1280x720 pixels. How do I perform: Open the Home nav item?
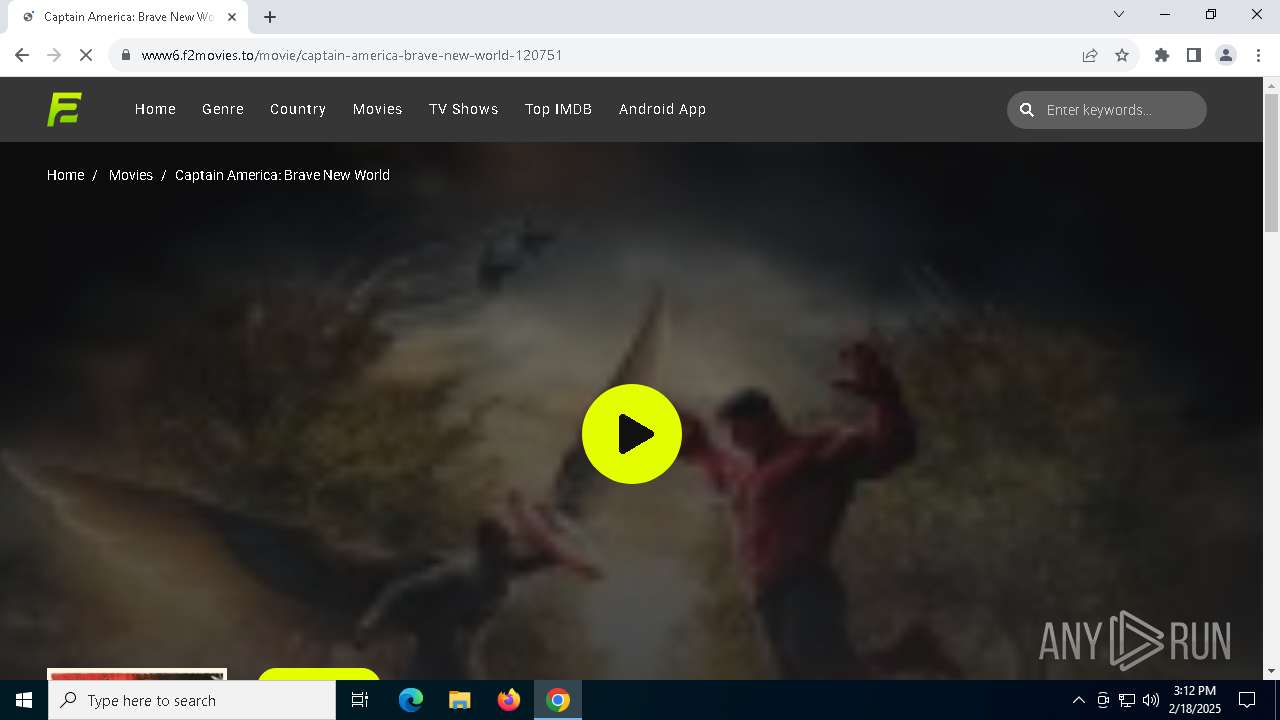(x=155, y=109)
